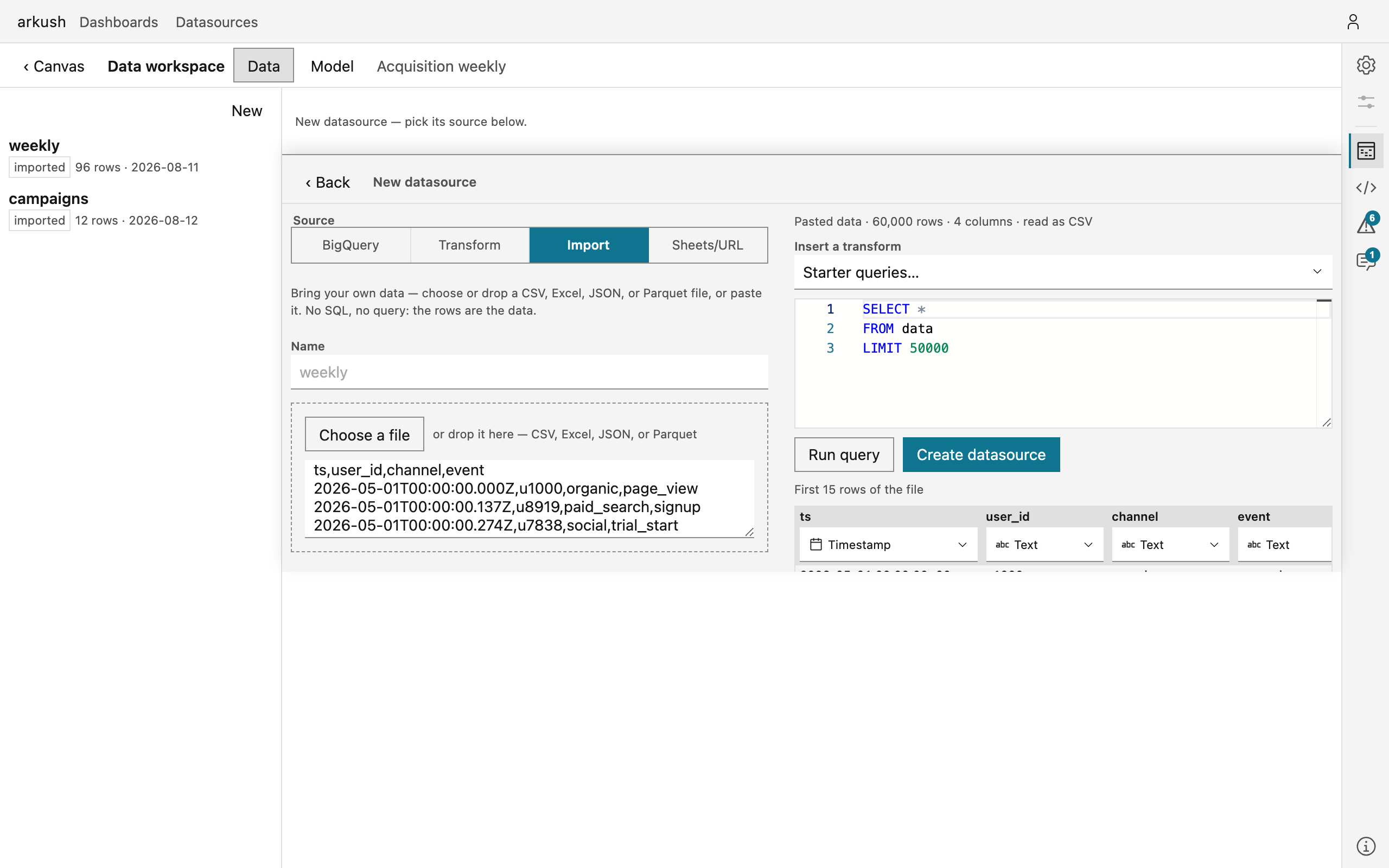This screenshot has width=1389, height=868.
Task: Click the user_id column header
Action: point(1008,516)
